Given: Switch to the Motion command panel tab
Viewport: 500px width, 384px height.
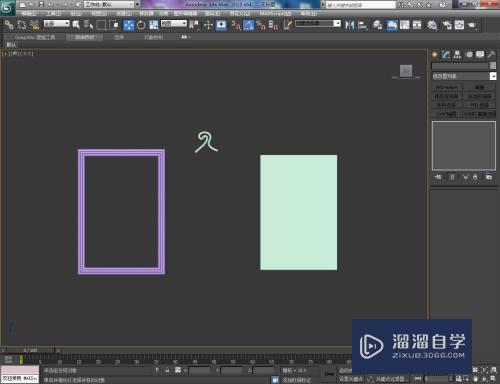Looking at the screenshot, I should (469, 55).
